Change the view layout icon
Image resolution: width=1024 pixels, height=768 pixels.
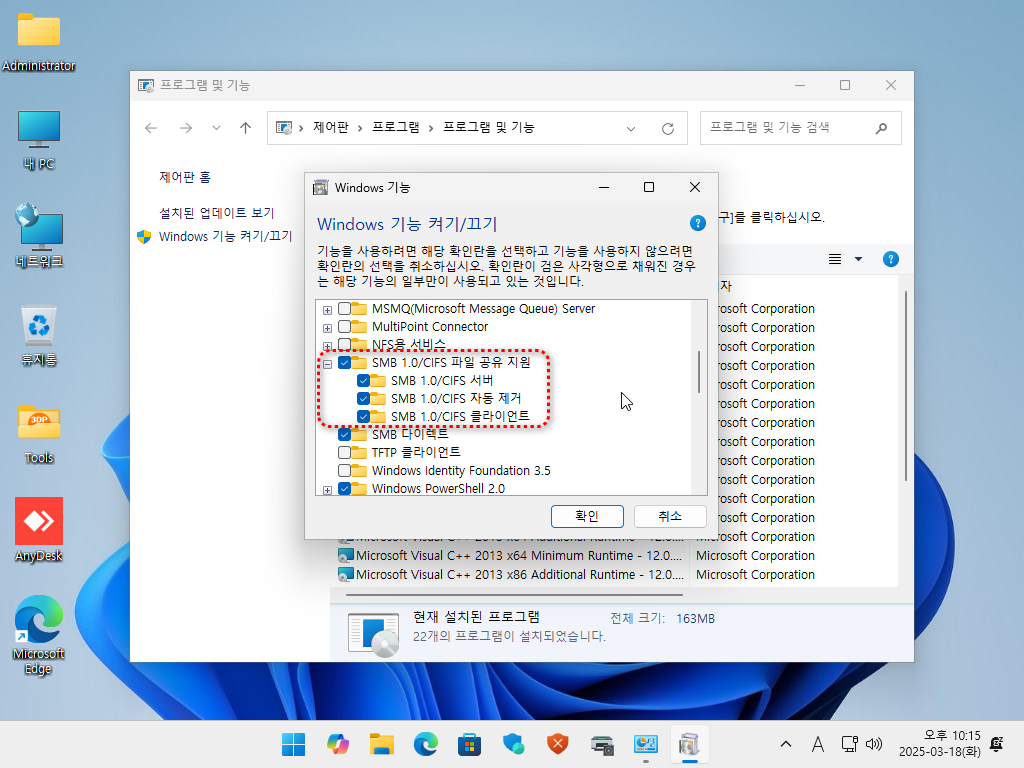[835, 259]
